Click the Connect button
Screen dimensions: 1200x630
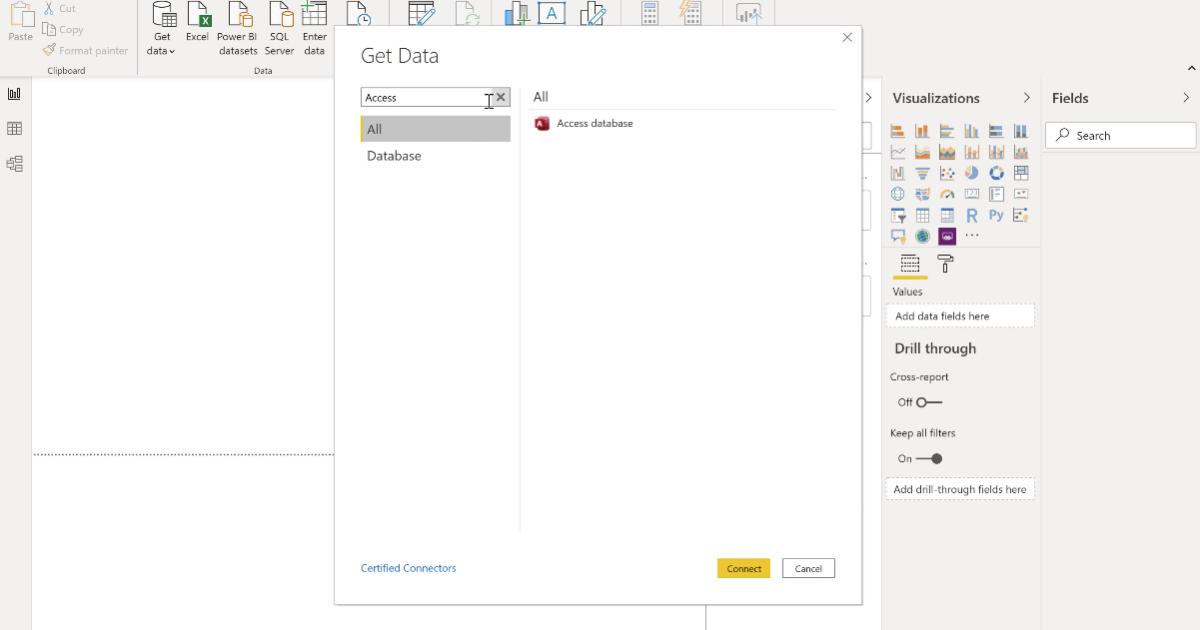[744, 568]
